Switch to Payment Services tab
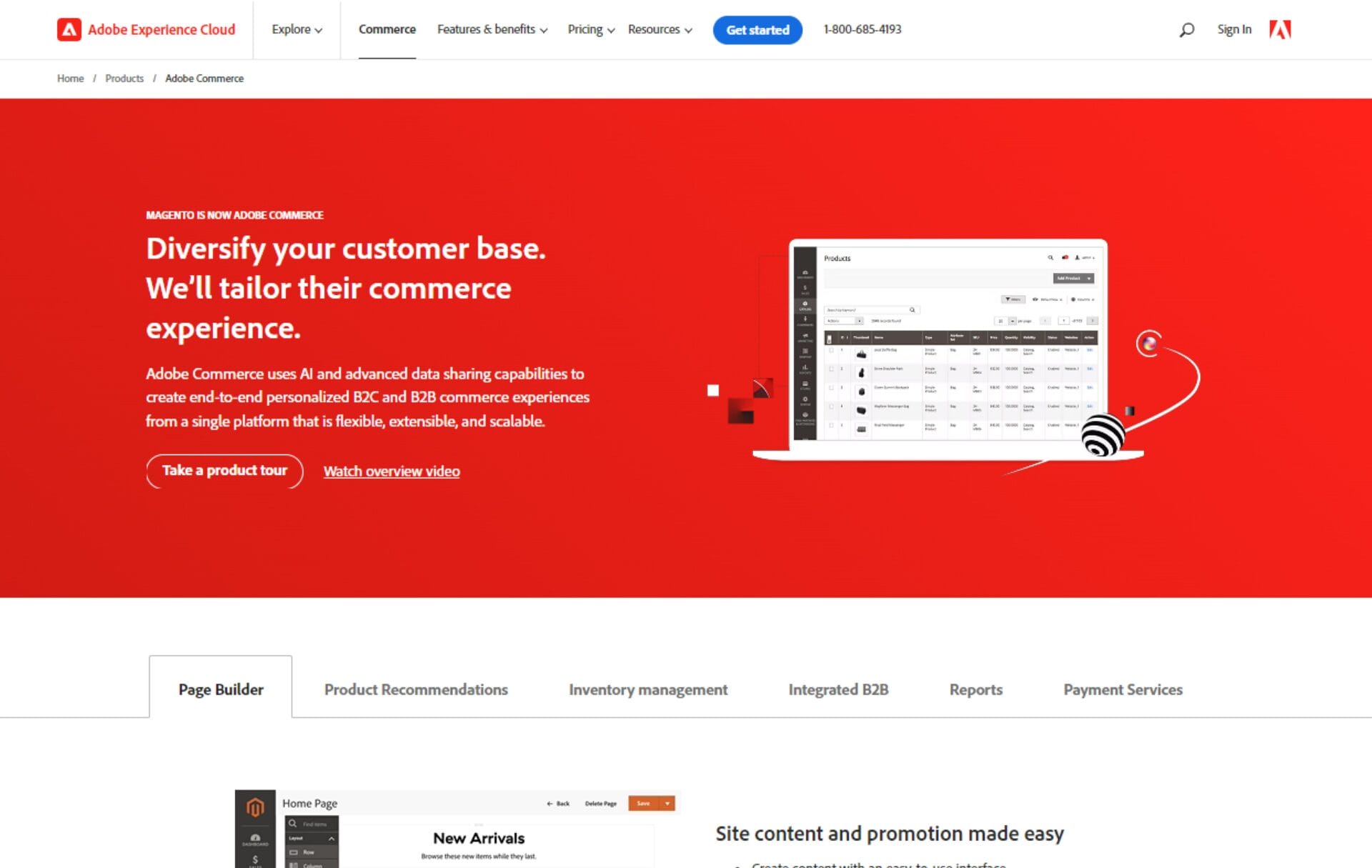Screen dimensions: 1372x868 pyautogui.click(x=1123, y=689)
